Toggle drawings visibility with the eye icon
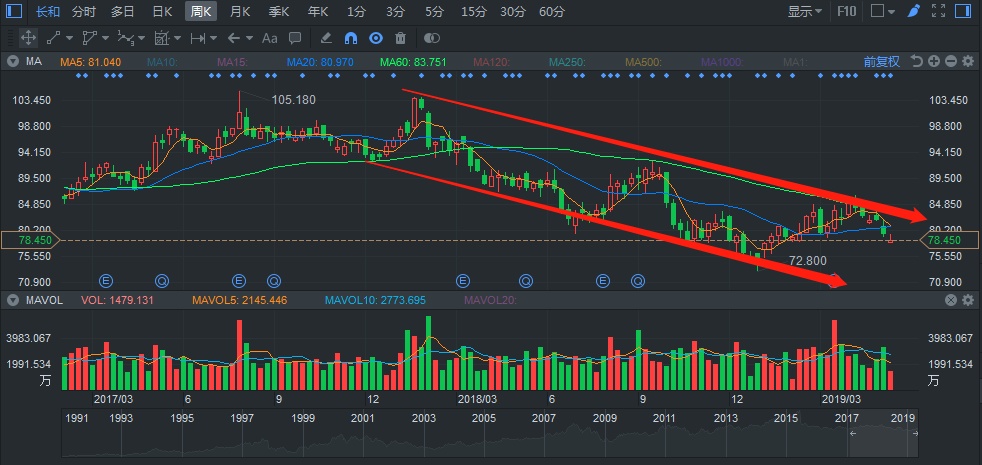Image resolution: width=982 pixels, height=465 pixels. [x=376, y=38]
